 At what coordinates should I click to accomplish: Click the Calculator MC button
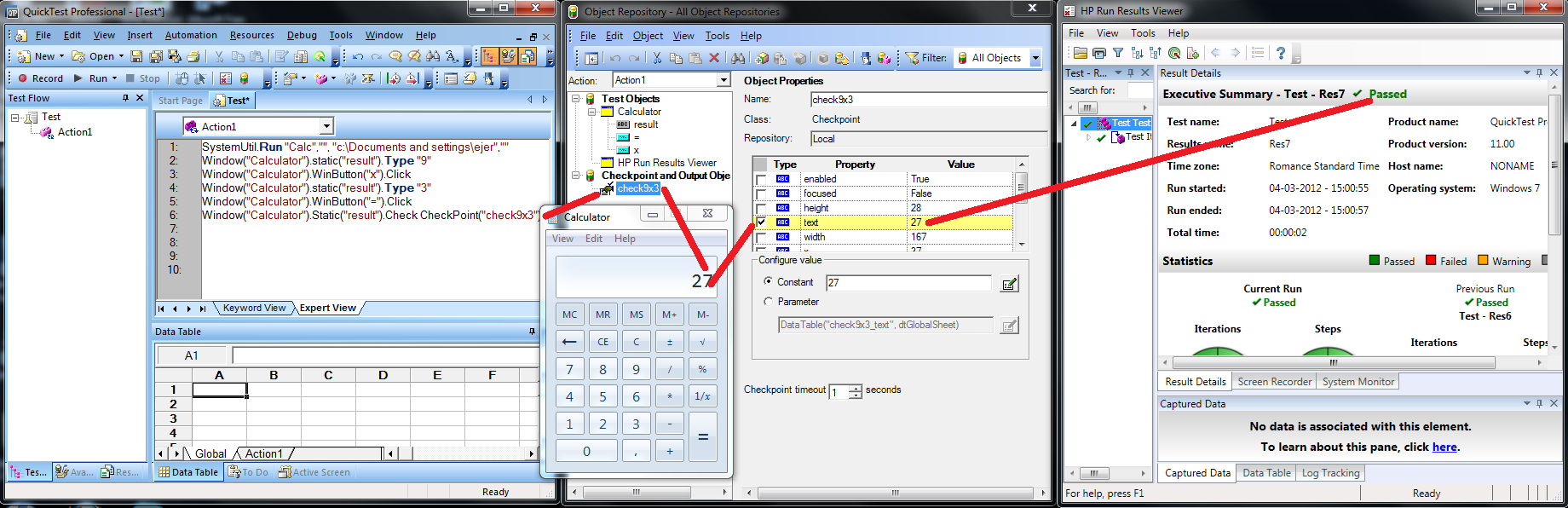(570, 315)
